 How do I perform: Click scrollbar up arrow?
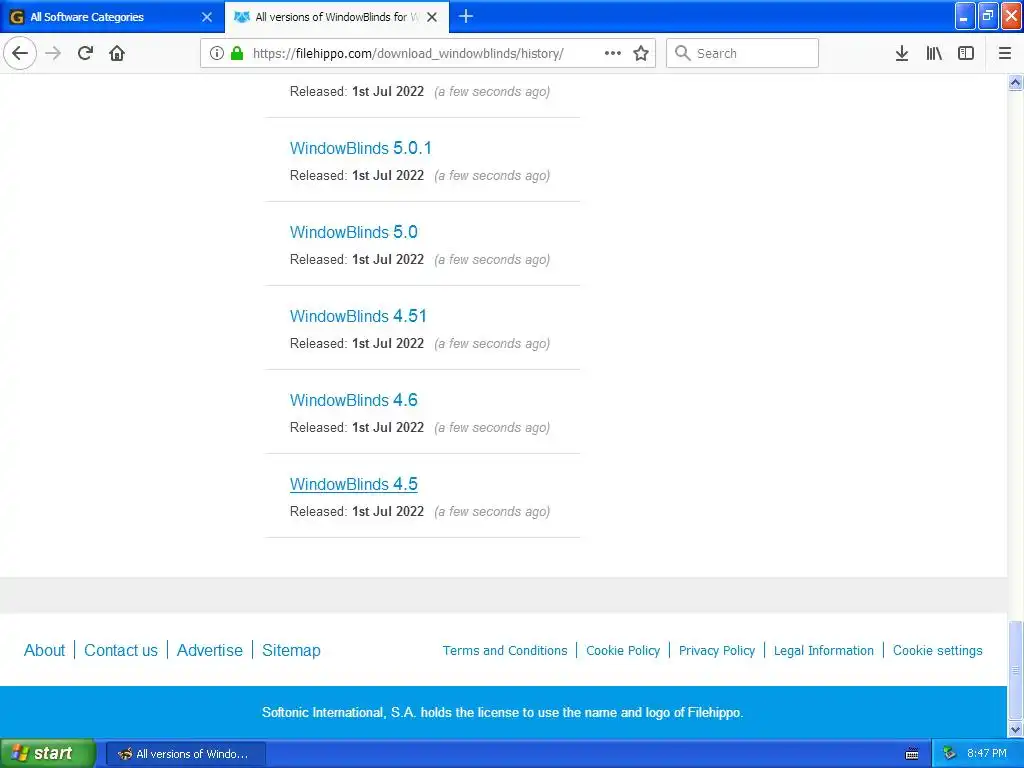pos(1016,82)
